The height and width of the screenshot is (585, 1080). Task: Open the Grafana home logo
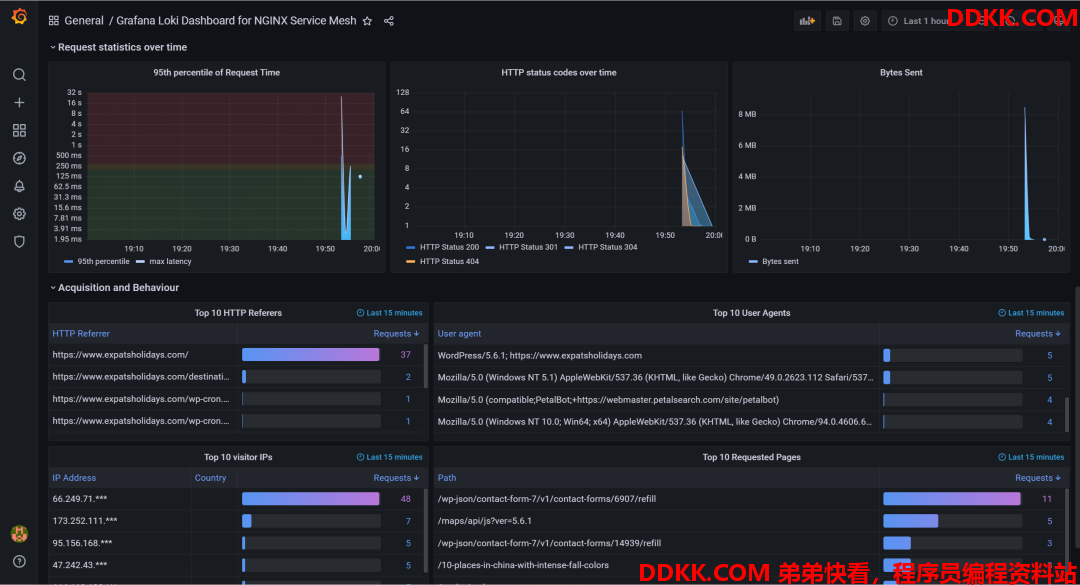19,16
